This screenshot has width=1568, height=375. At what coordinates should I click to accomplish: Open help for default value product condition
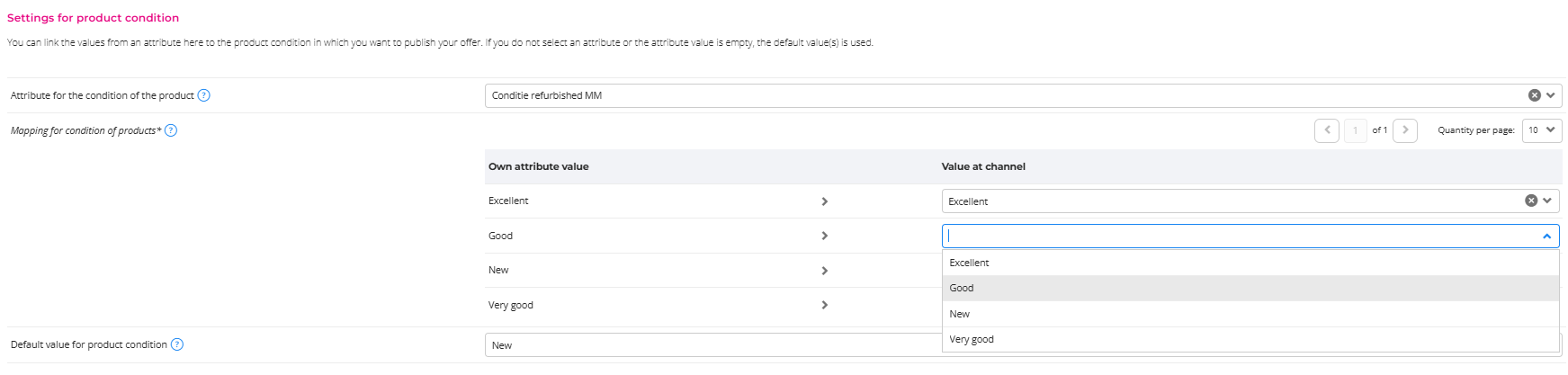click(177, 344)
